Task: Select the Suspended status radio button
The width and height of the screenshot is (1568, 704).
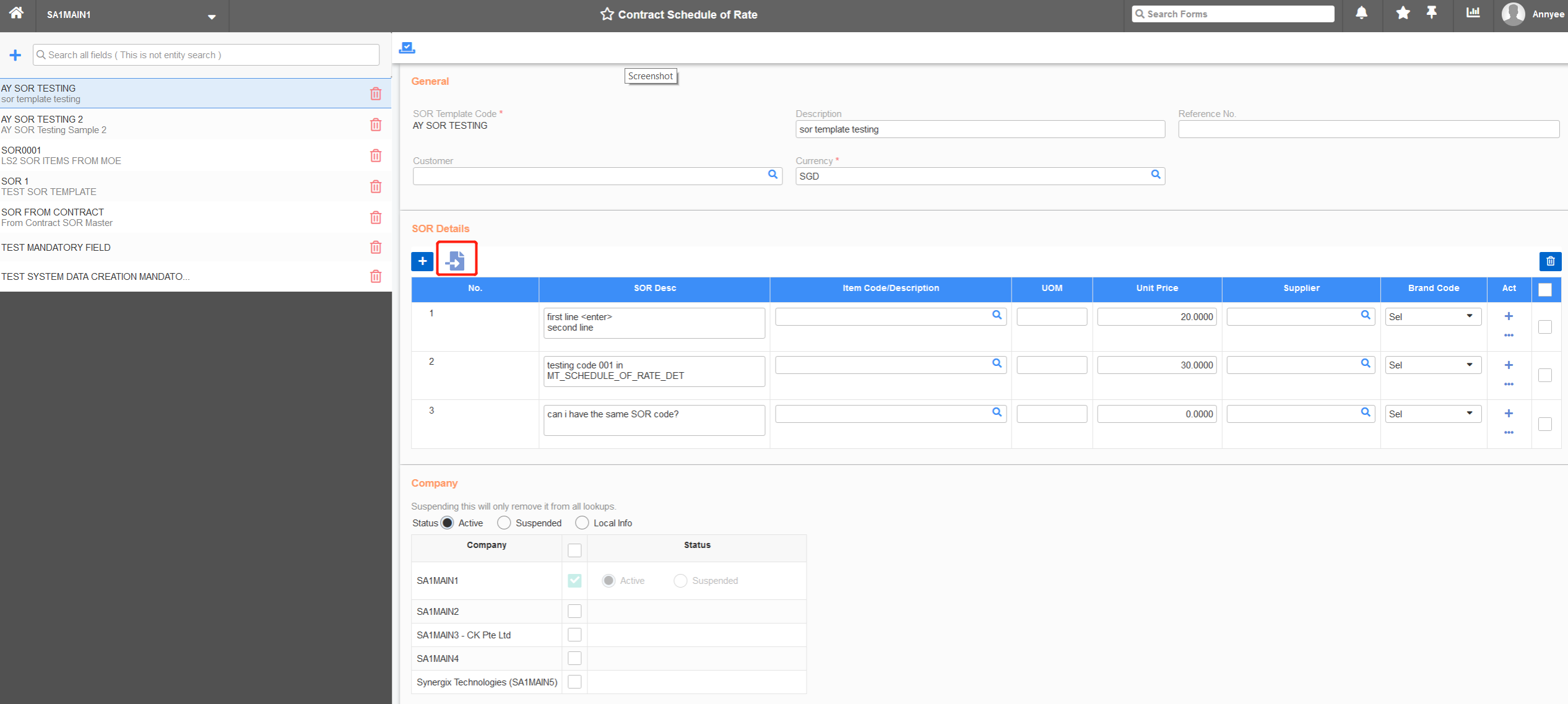Action: tap(504, 523)
